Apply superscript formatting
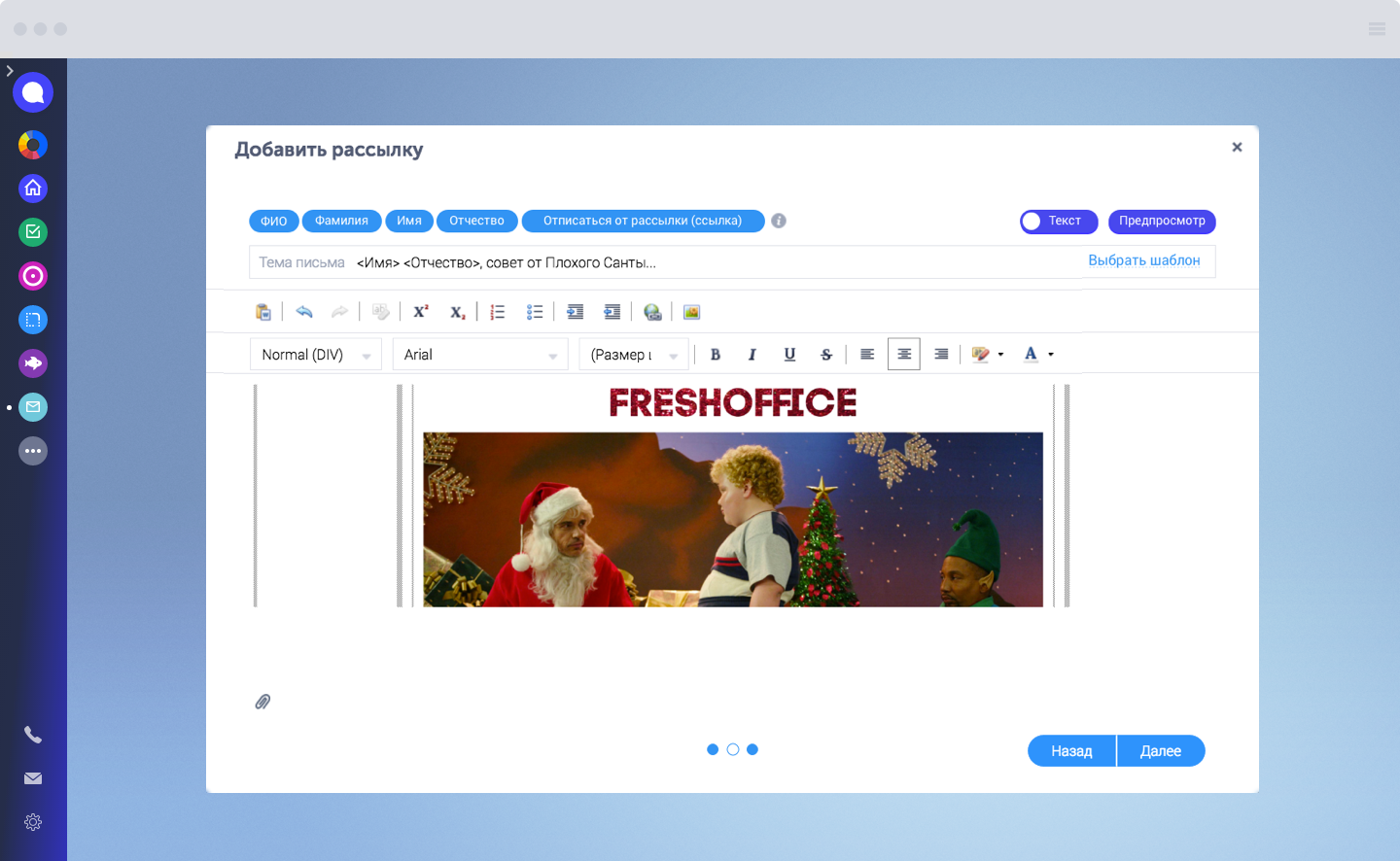The height and width of the screenshot is (861, 1400). point(421,312)
